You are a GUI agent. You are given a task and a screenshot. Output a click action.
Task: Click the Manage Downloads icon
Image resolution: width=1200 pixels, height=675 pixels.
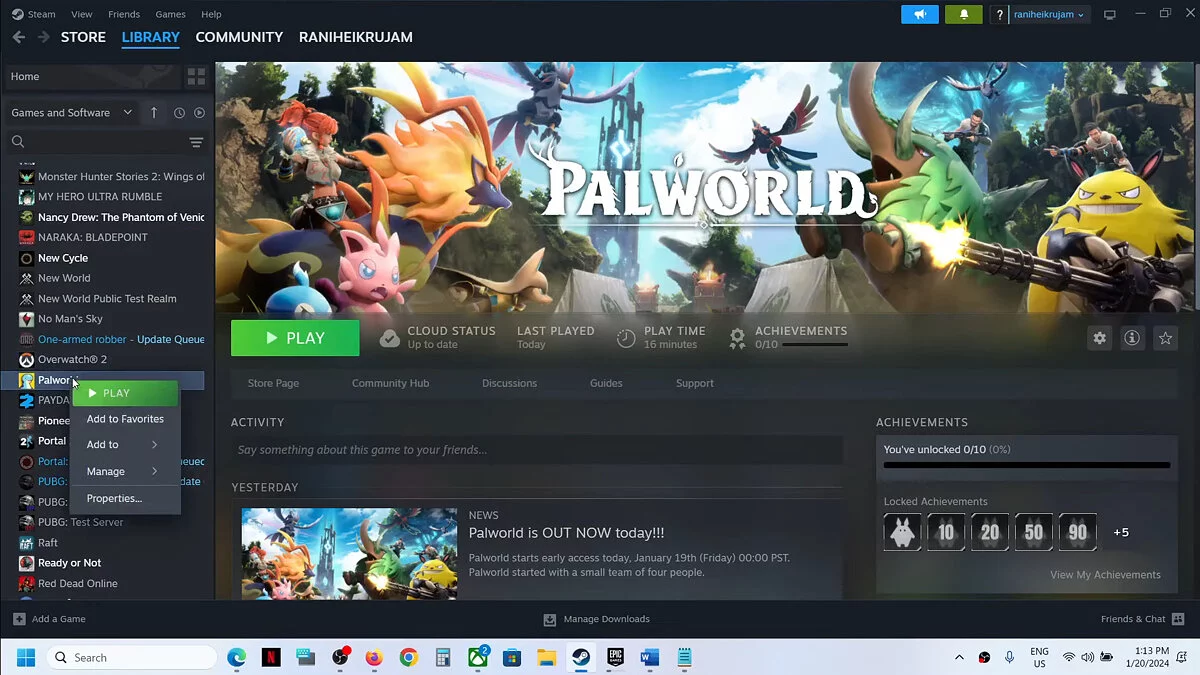point(550,619)
